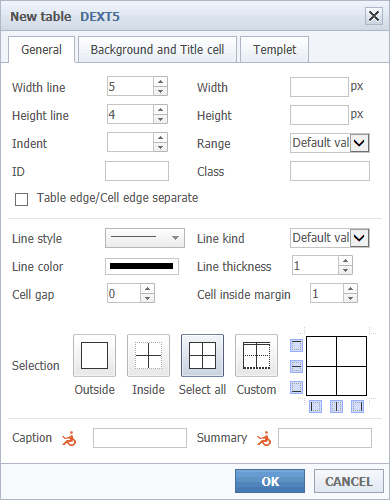Toggle top border line icon
This screenshot has width=390, height=500.
point(296,345)
